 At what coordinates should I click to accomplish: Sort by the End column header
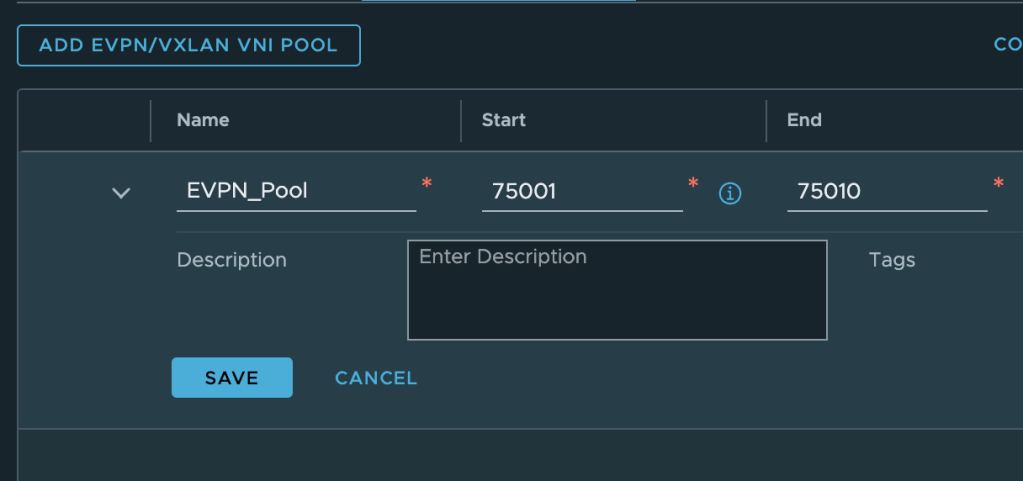(x=804, y=120)
